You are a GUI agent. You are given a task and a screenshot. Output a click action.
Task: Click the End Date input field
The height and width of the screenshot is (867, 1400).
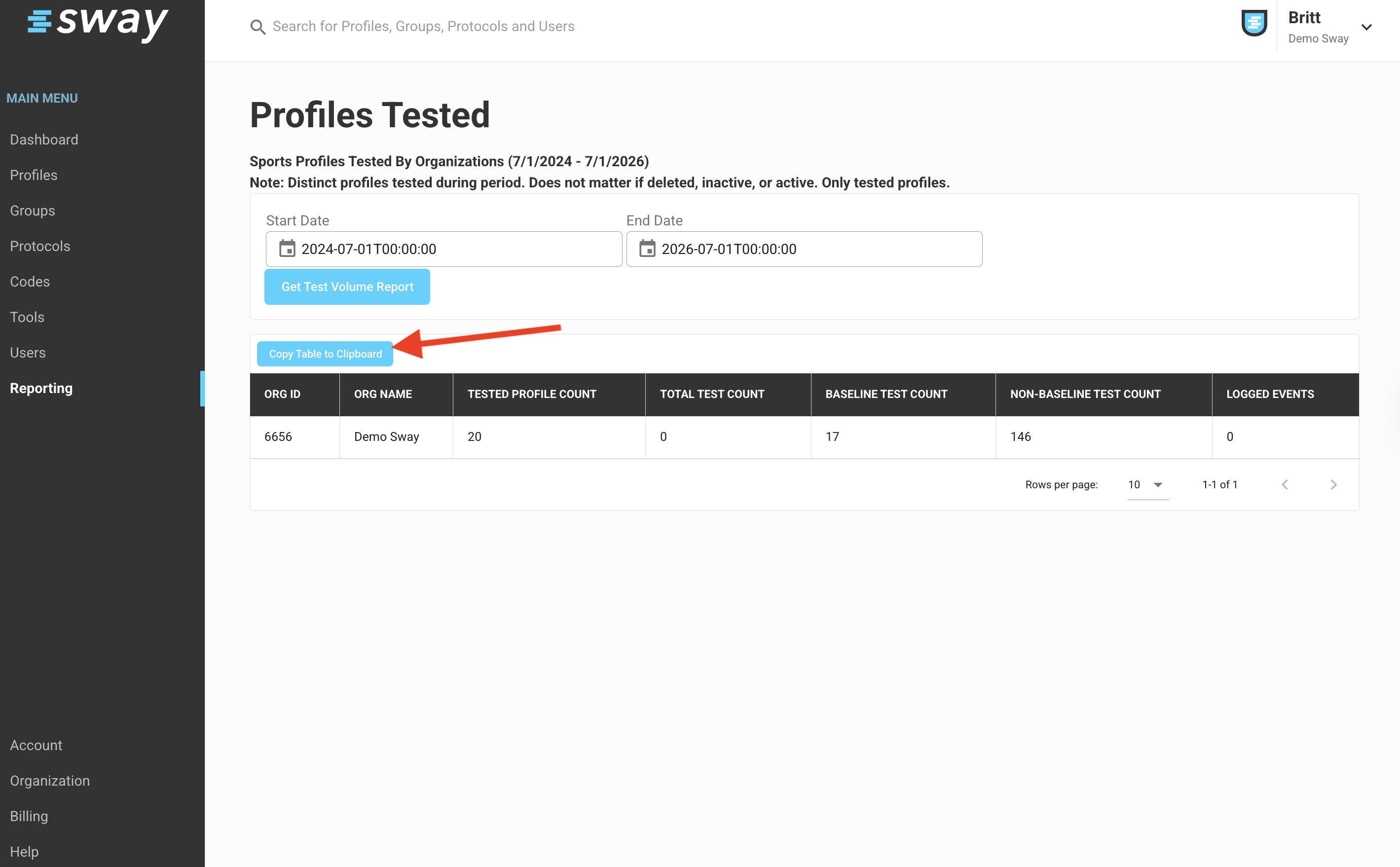[x=804, y=249]
